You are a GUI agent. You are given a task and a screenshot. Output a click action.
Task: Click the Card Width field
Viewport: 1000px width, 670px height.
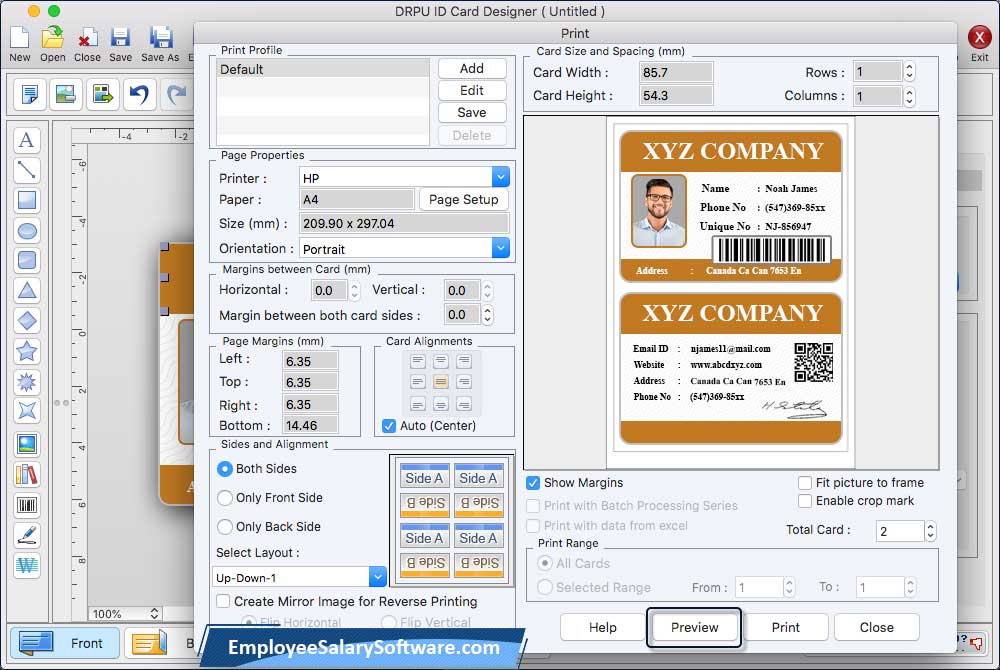[x=675, y=72]
